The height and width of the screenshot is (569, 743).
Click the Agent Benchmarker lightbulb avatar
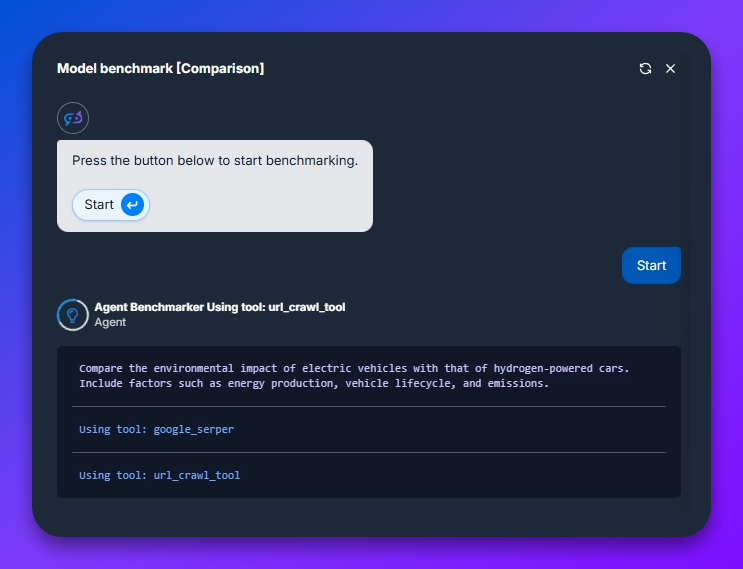click(x=73, y=314)
